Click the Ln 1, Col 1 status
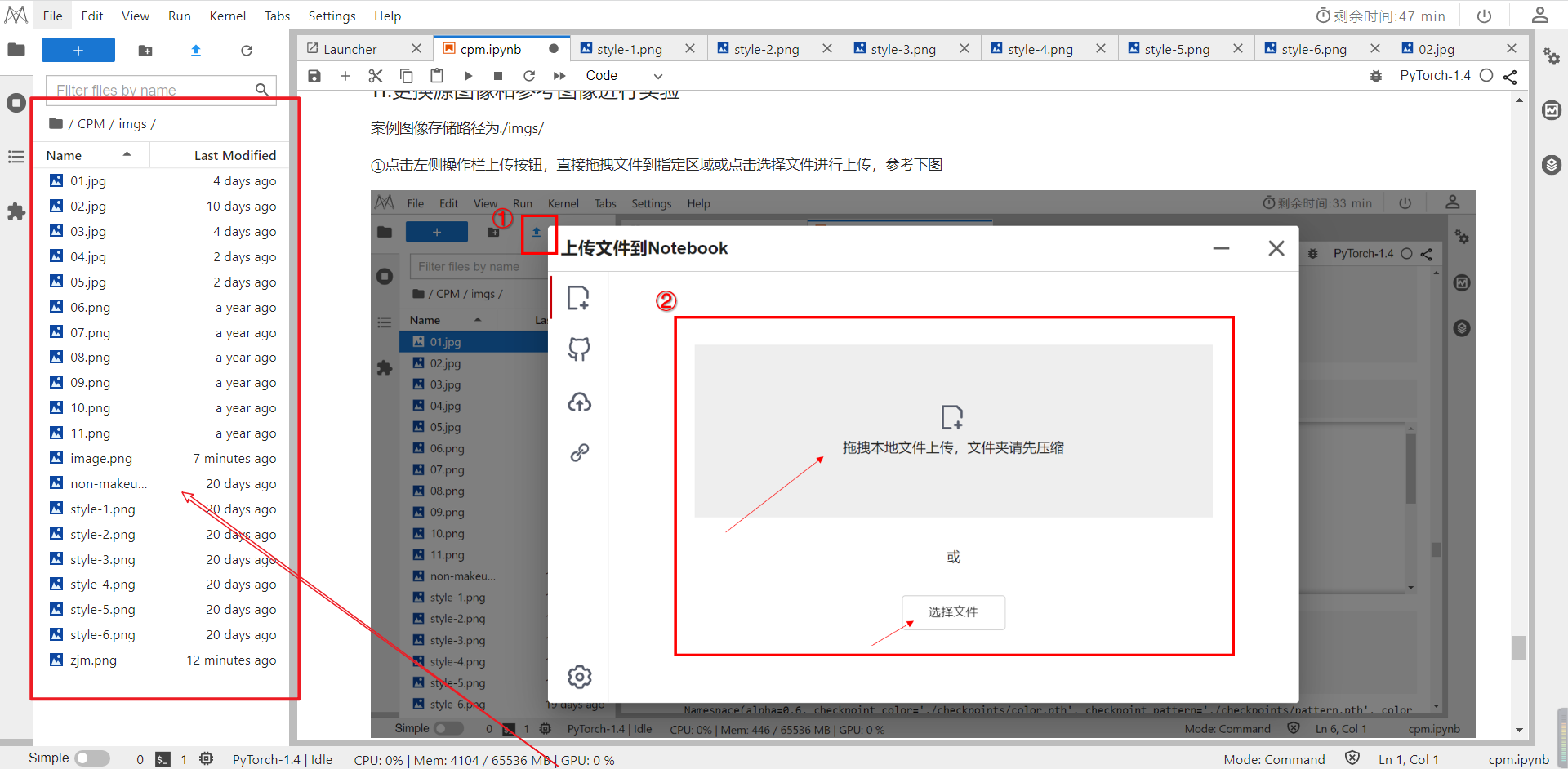The height and width of the screenshot is (769, 1568). pos(1409,759)
